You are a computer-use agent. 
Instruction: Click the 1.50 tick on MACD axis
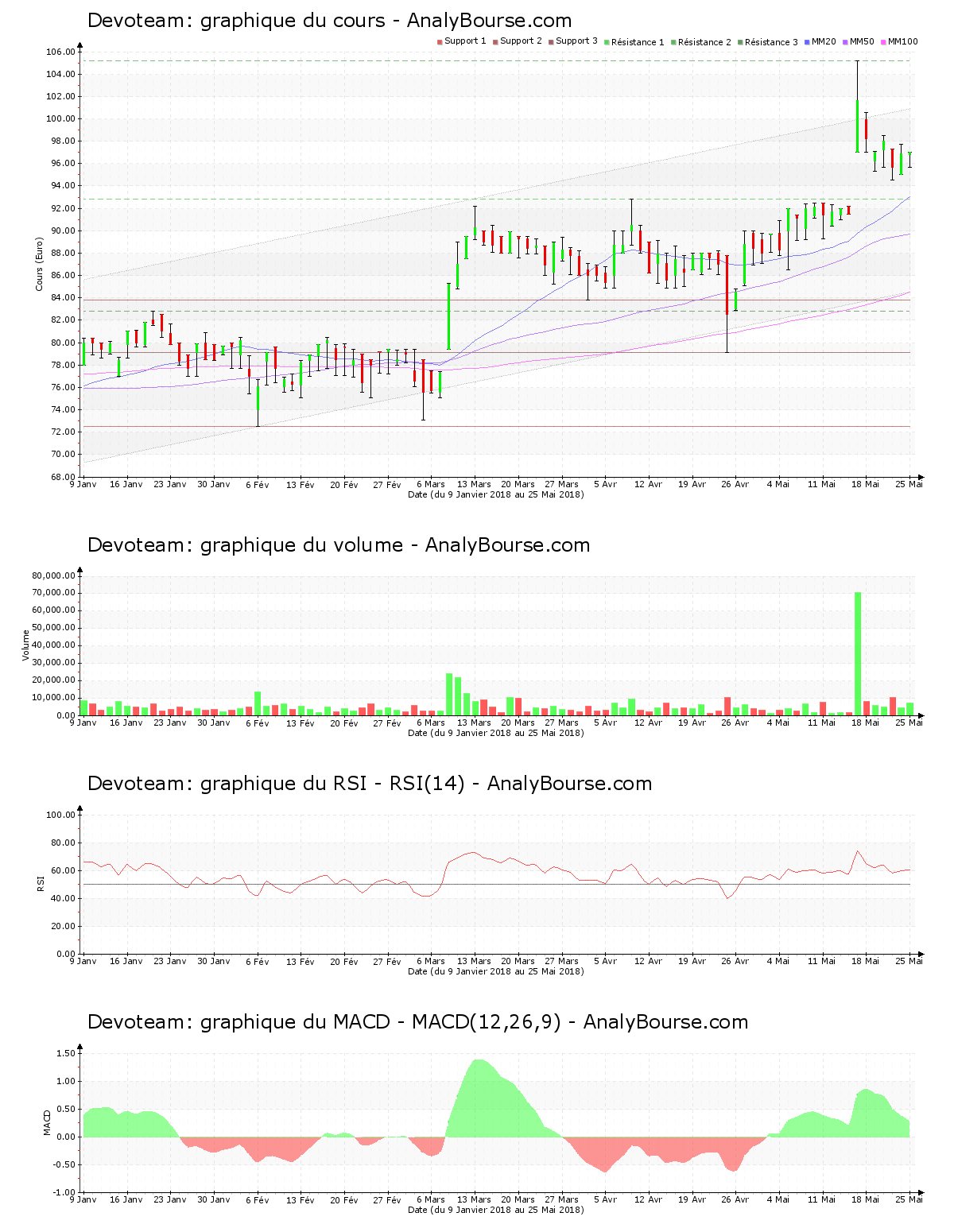[66, 1053]
